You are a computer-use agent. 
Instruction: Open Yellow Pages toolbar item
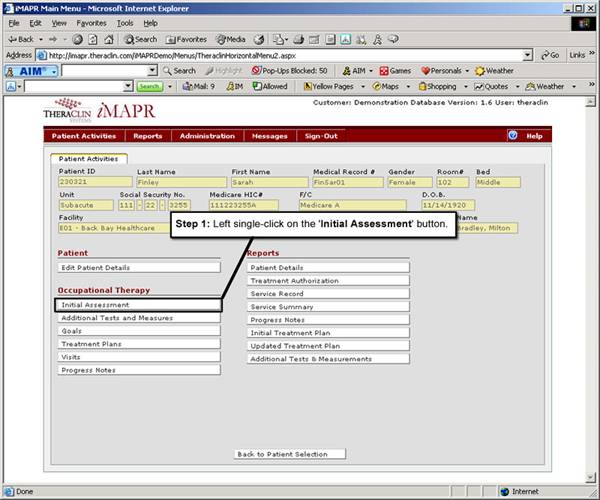(331, 87)
